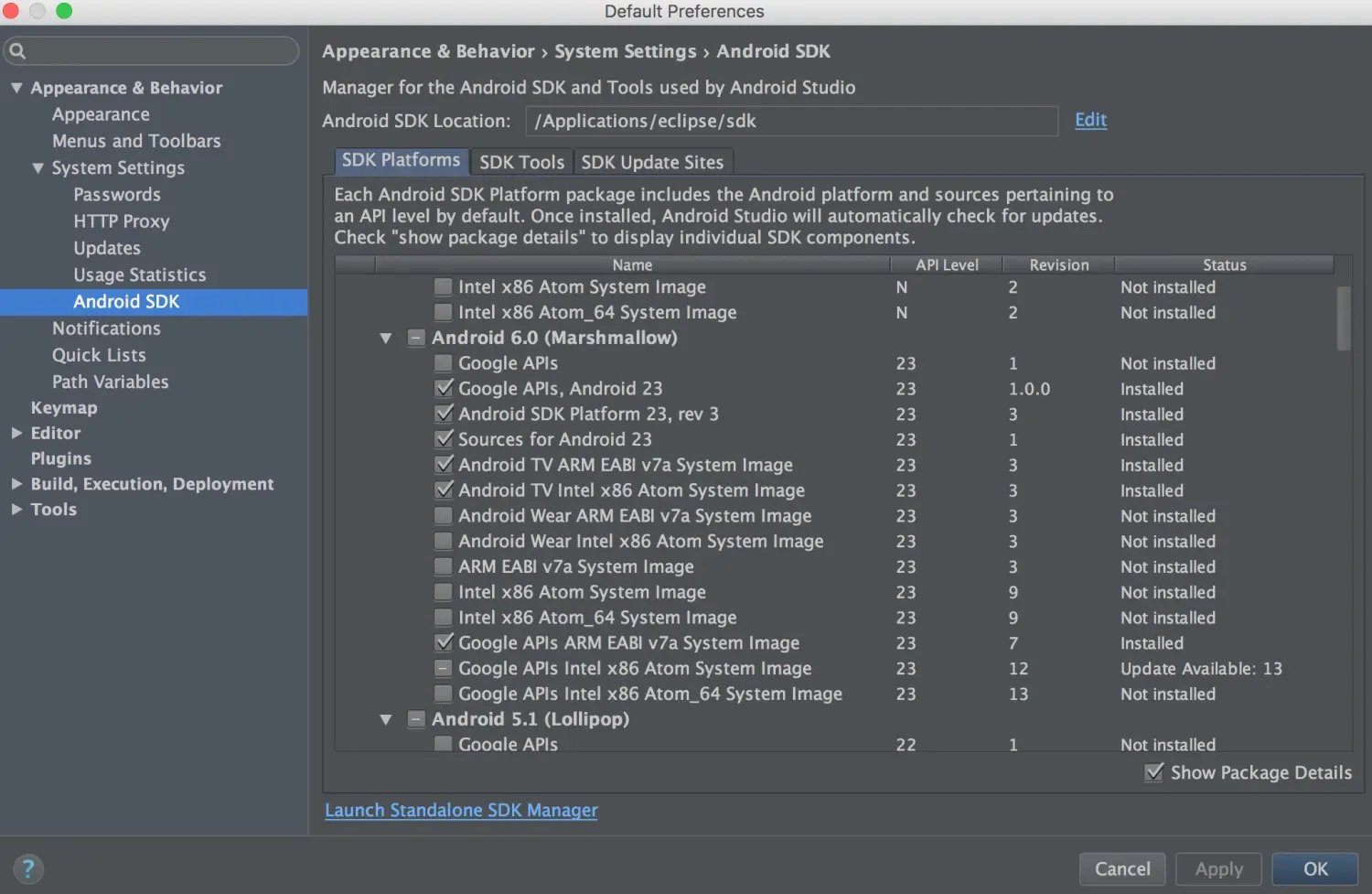Click the search magnifier icon
The height and width of the screenshot is (894, 1372).
click(x=17, y=51)
